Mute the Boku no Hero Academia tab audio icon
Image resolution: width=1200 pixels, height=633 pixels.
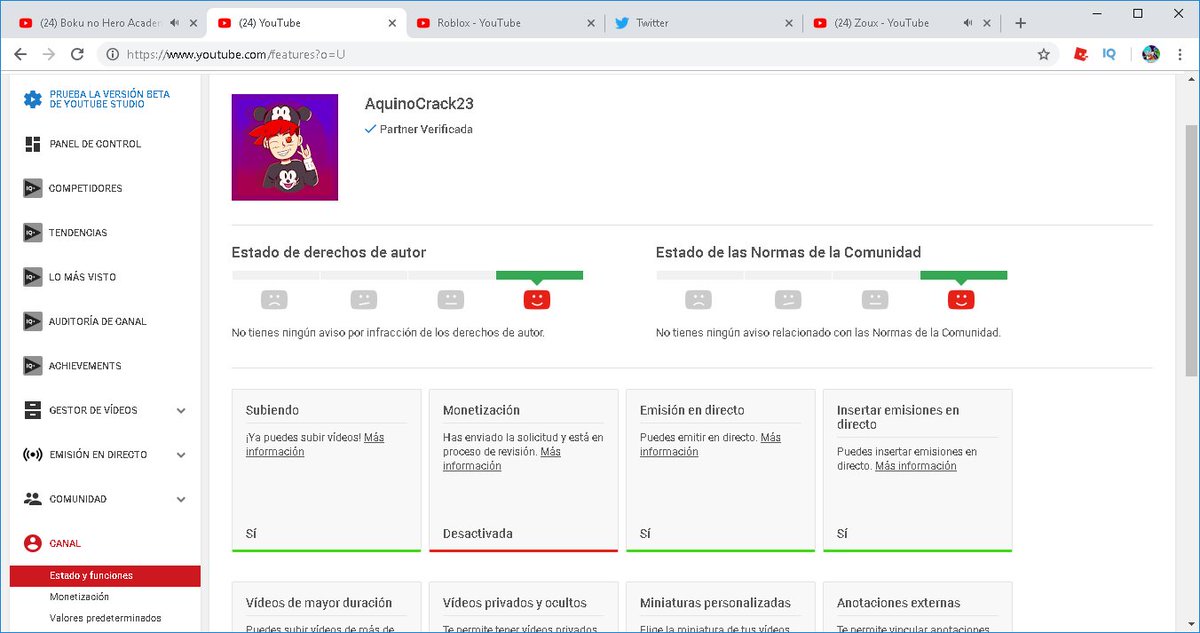click(x=175, y=23)
